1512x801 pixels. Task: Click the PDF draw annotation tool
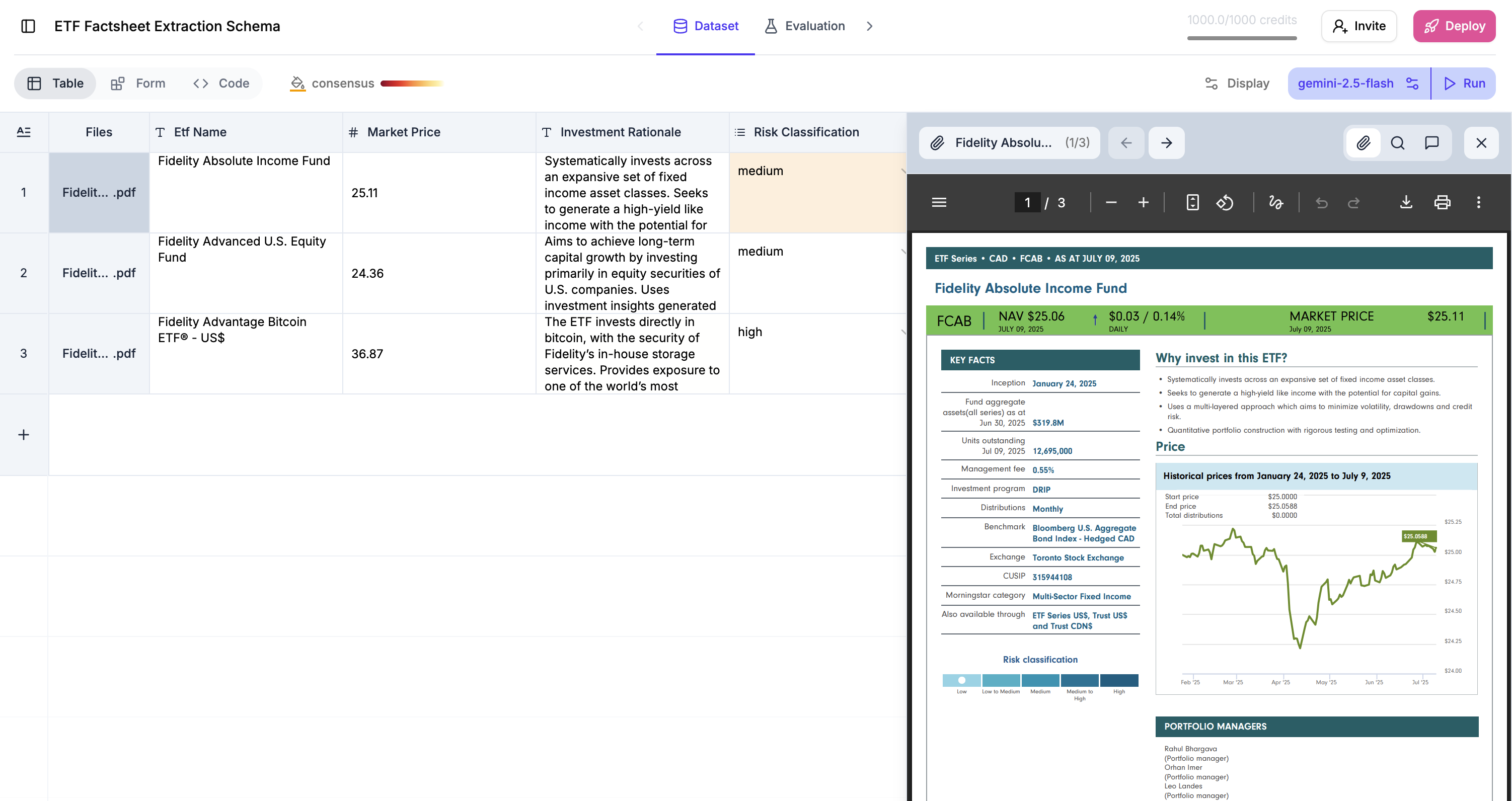1275,202
